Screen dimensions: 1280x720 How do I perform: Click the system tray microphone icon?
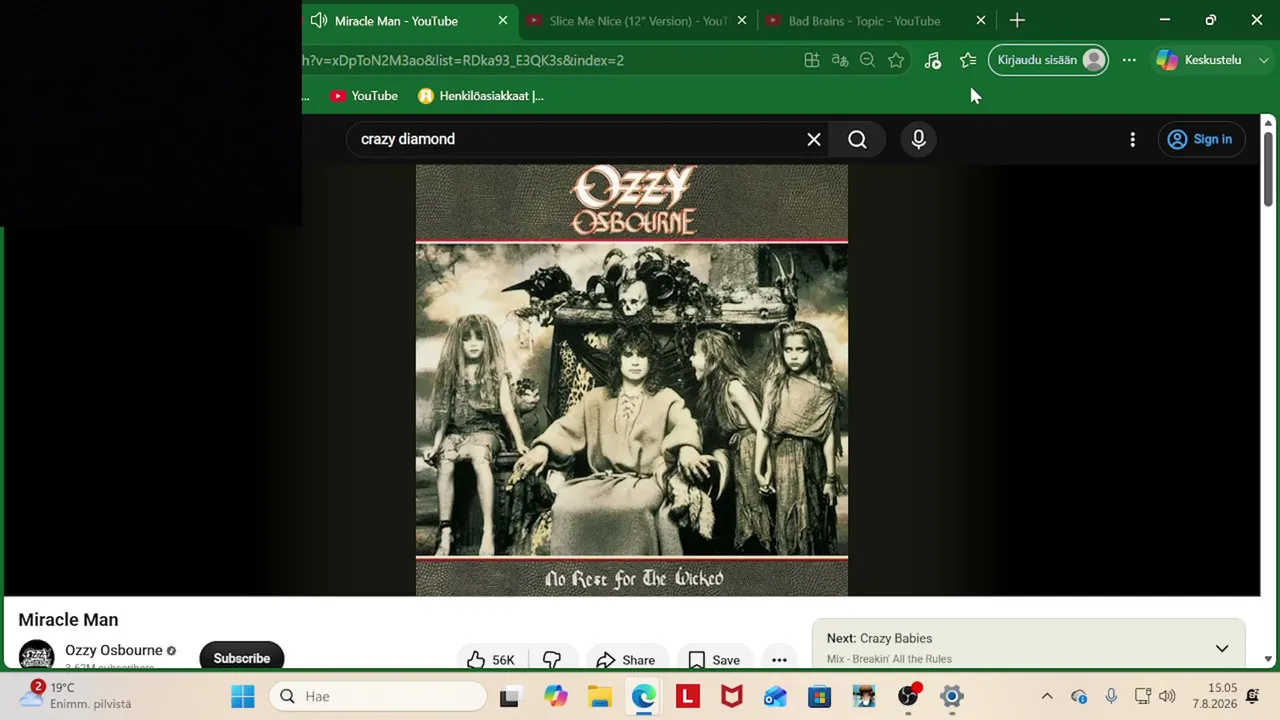click(x=1111, y=696)
